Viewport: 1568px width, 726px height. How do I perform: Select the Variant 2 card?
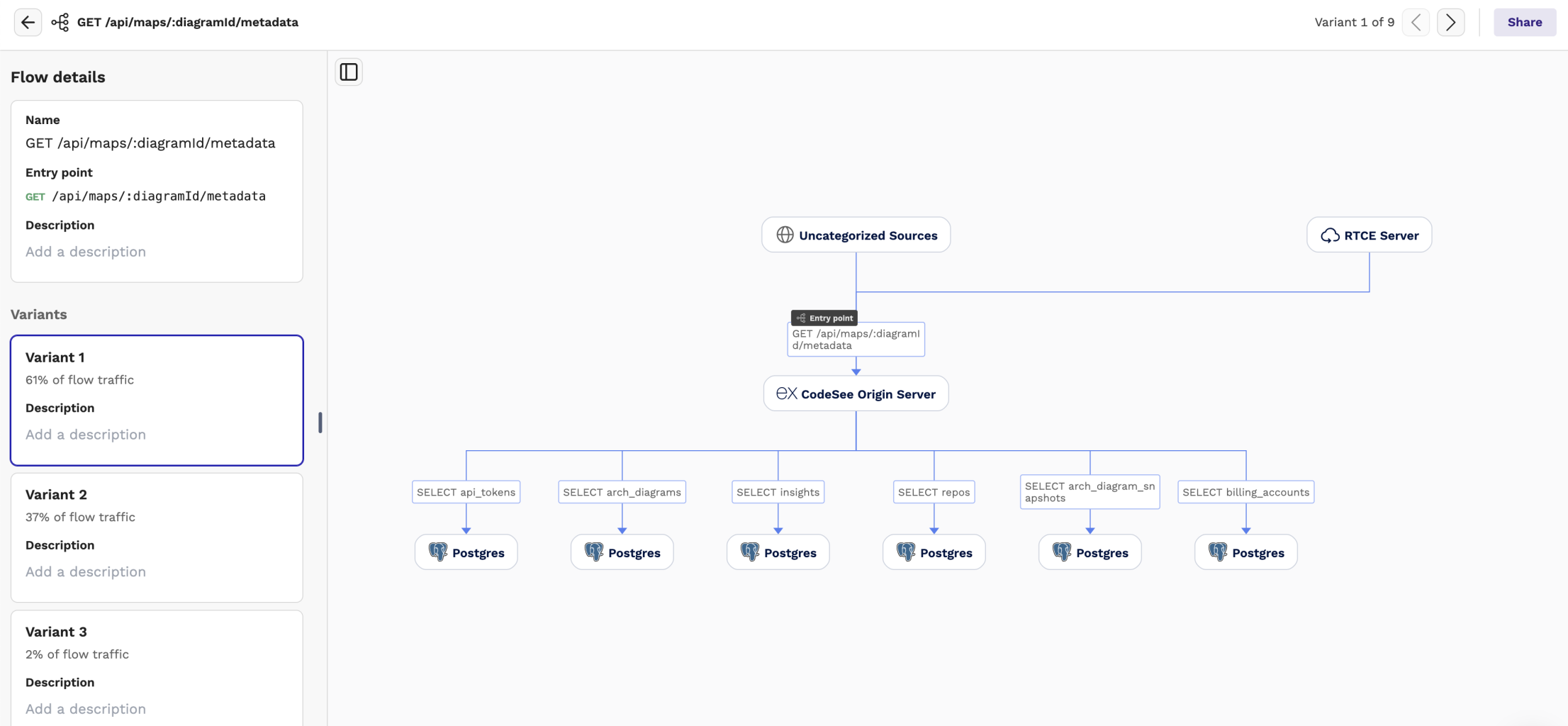pos(157,537)
